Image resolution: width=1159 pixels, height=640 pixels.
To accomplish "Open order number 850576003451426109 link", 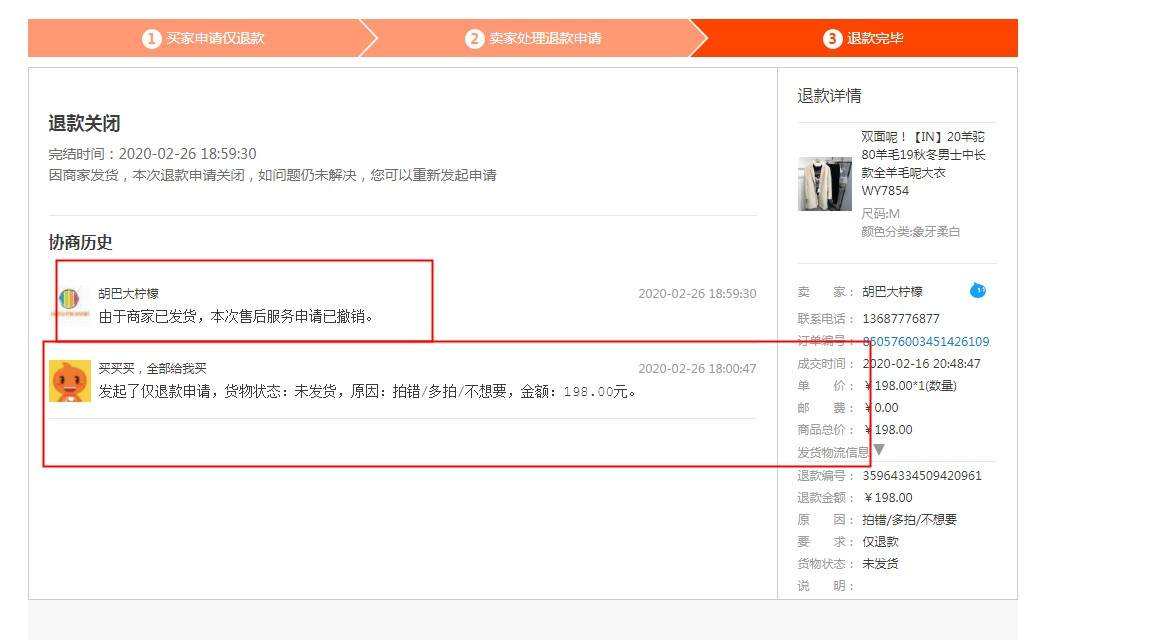I will (925, 341).
